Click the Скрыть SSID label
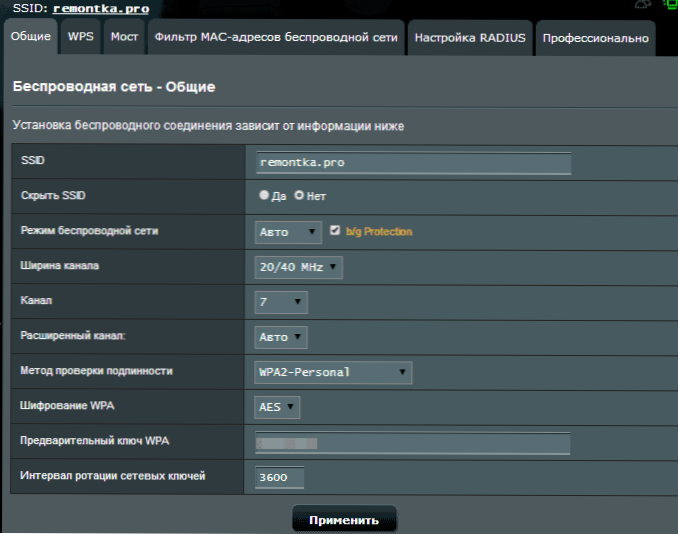The height and width of the screenshot is (534, 678). pos(53,195)
